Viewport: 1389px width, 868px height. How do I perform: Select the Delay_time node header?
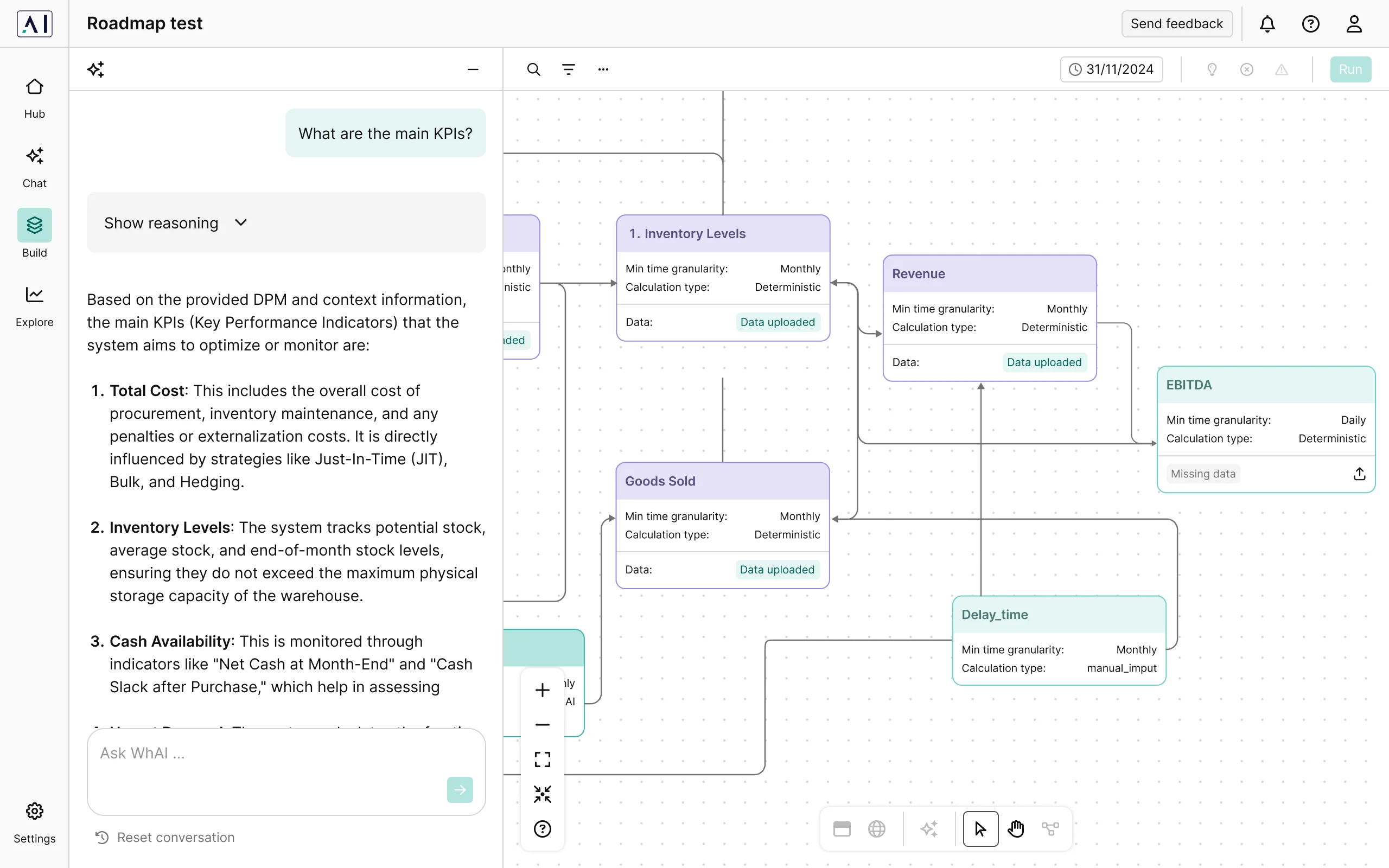tap(1059, 615)
